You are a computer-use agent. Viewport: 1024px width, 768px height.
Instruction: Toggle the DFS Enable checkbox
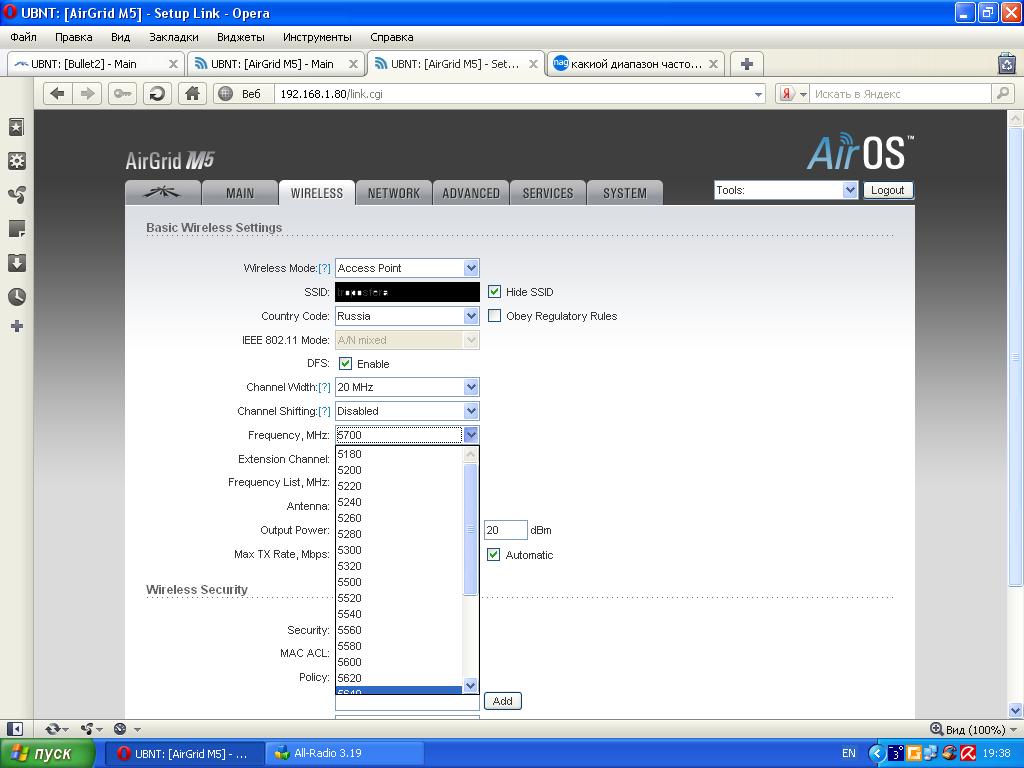pyautogui.click(x=345, y=364)
